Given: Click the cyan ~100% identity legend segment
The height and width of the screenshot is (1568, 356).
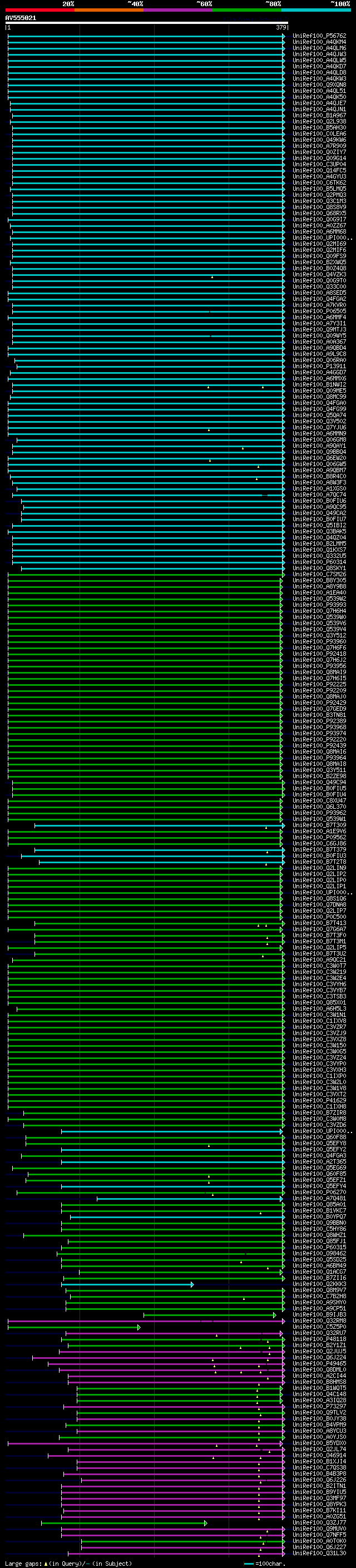Looking at the screenshot, I should 317,10.
